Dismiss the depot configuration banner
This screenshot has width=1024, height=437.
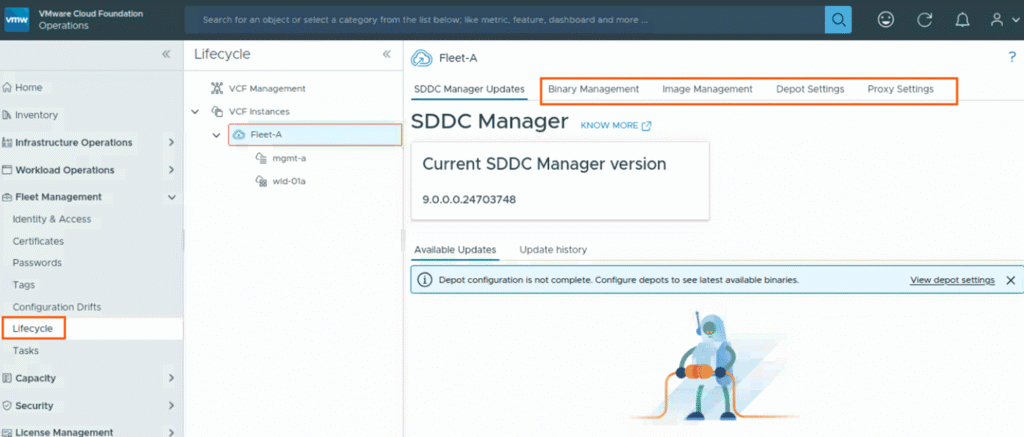click(1010, 280)
